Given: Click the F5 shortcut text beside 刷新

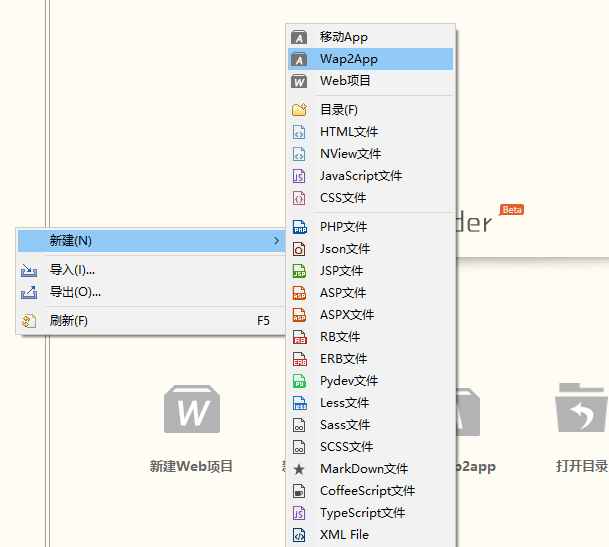Looking at the screenshot, I should (263, 321).
